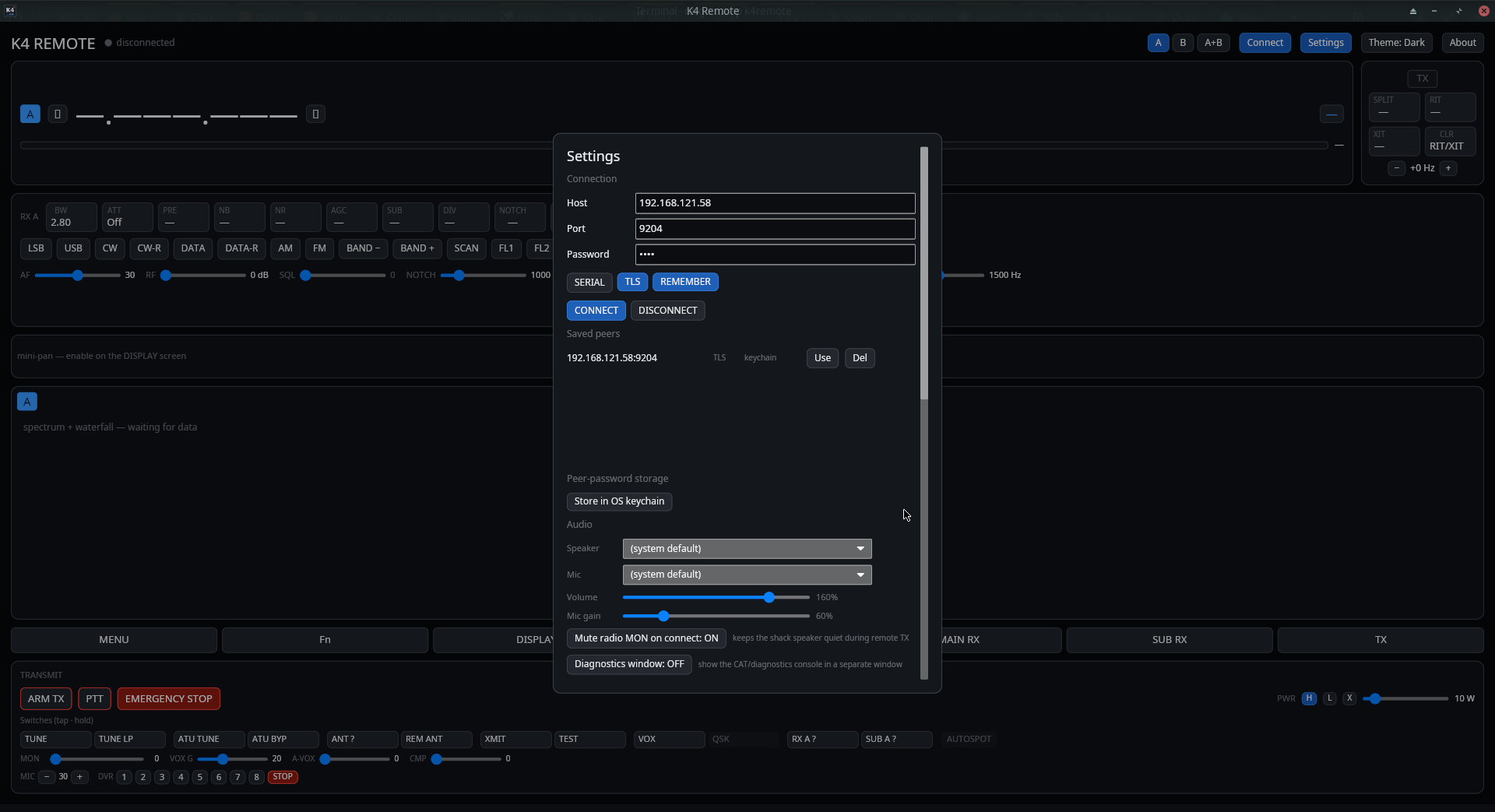The image size is (1495, 812).
Task: Click the keep-on-top arrow in title bar
Action: [1412, 11]
